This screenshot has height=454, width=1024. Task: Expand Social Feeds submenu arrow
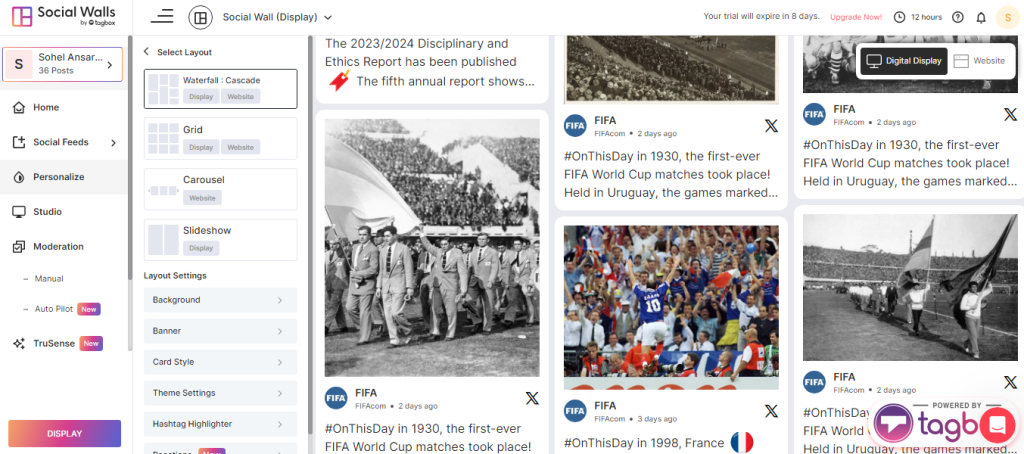113,142
